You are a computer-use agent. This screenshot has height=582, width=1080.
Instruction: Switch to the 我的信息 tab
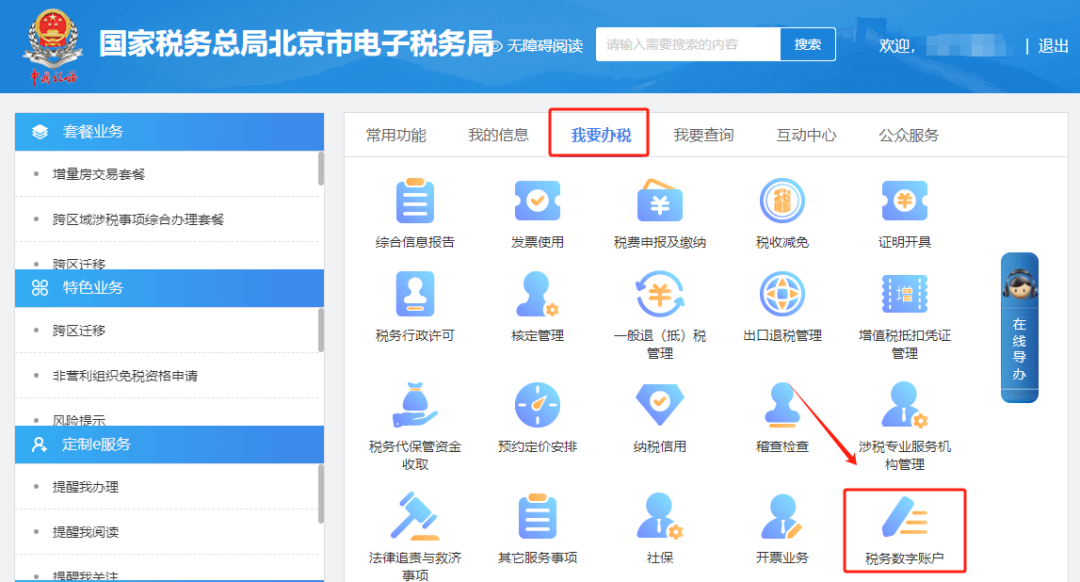click(498, 135)
